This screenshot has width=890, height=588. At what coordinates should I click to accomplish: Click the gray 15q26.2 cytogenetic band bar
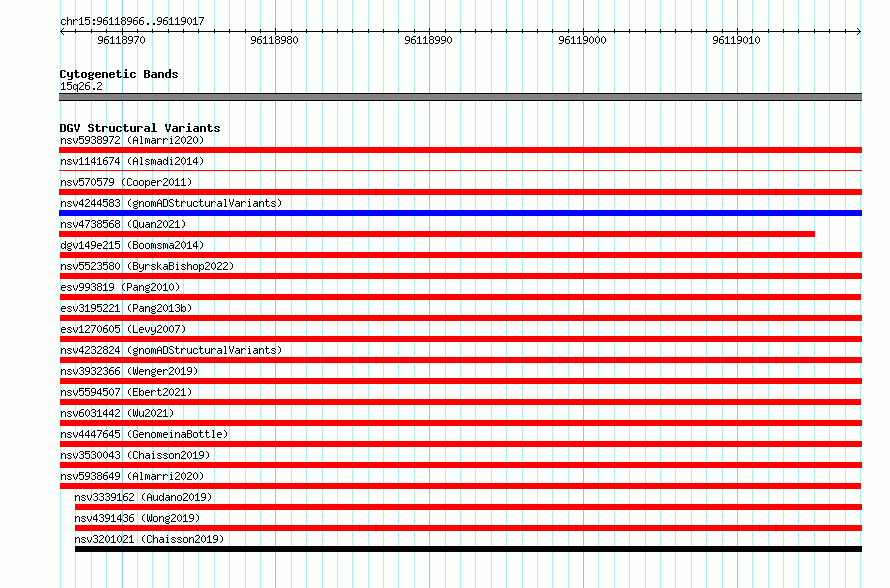(460, 97)
